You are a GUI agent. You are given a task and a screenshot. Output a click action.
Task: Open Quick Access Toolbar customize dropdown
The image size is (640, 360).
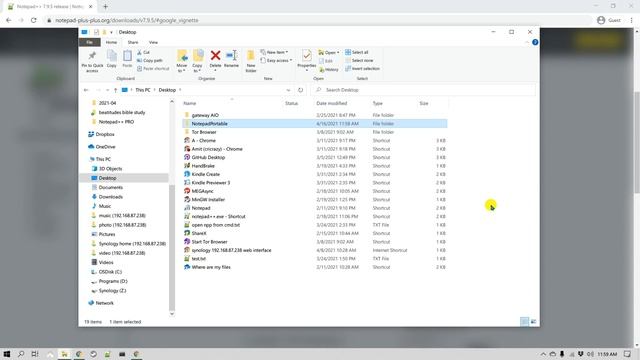(x=111, y=32)
